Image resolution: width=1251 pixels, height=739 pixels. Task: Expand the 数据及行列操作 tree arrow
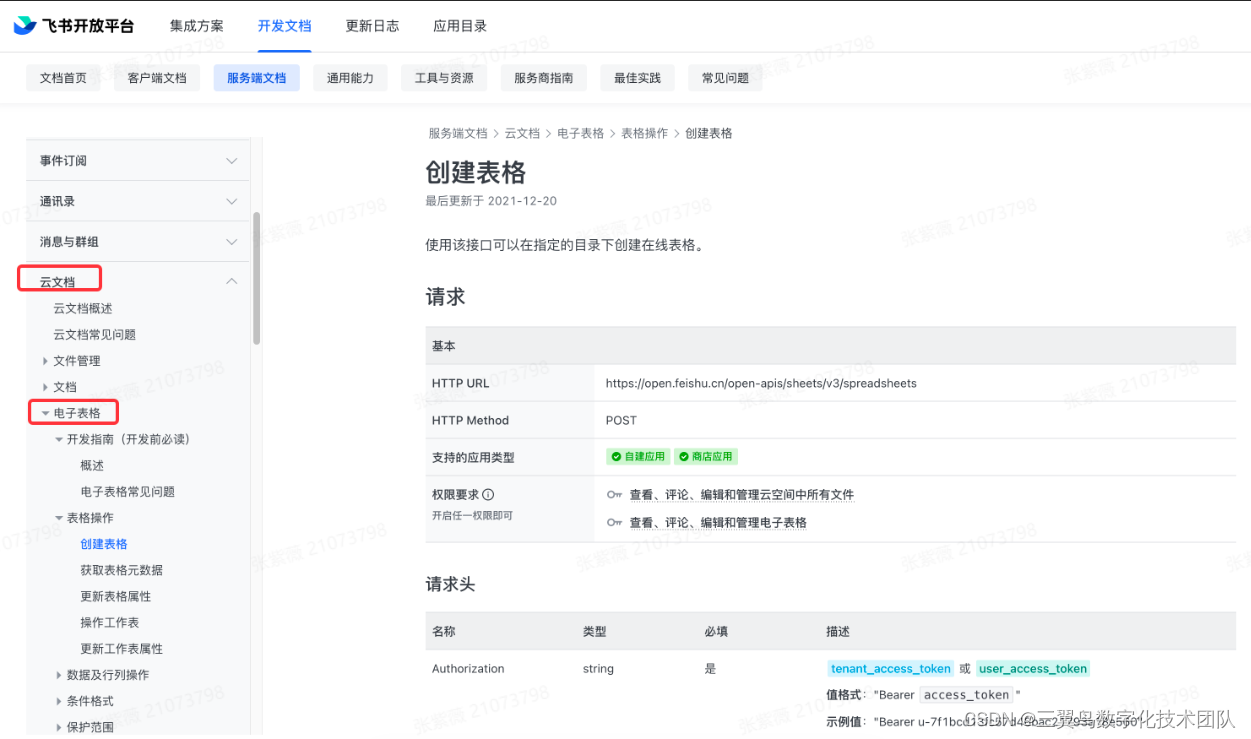pos(59,675)
